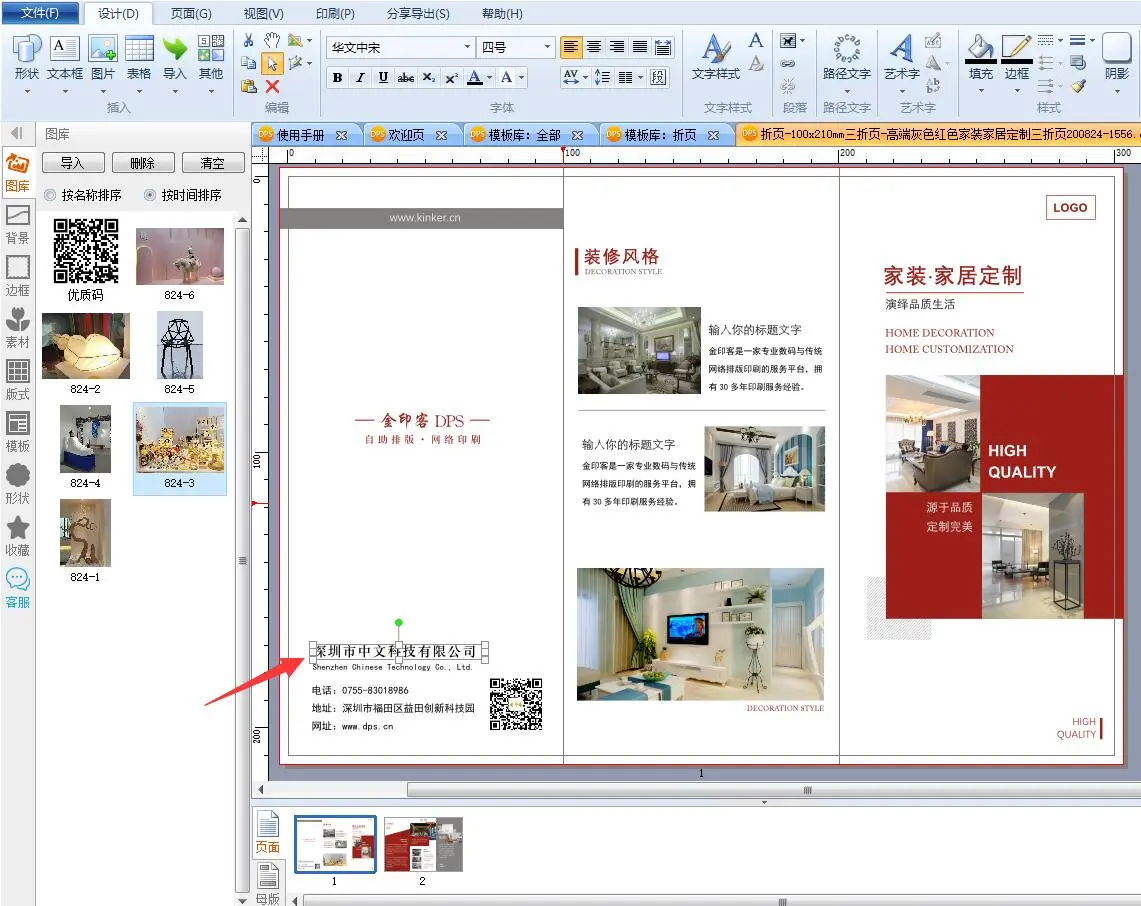Select 按名称排序 sort by name option

(50, 195)
